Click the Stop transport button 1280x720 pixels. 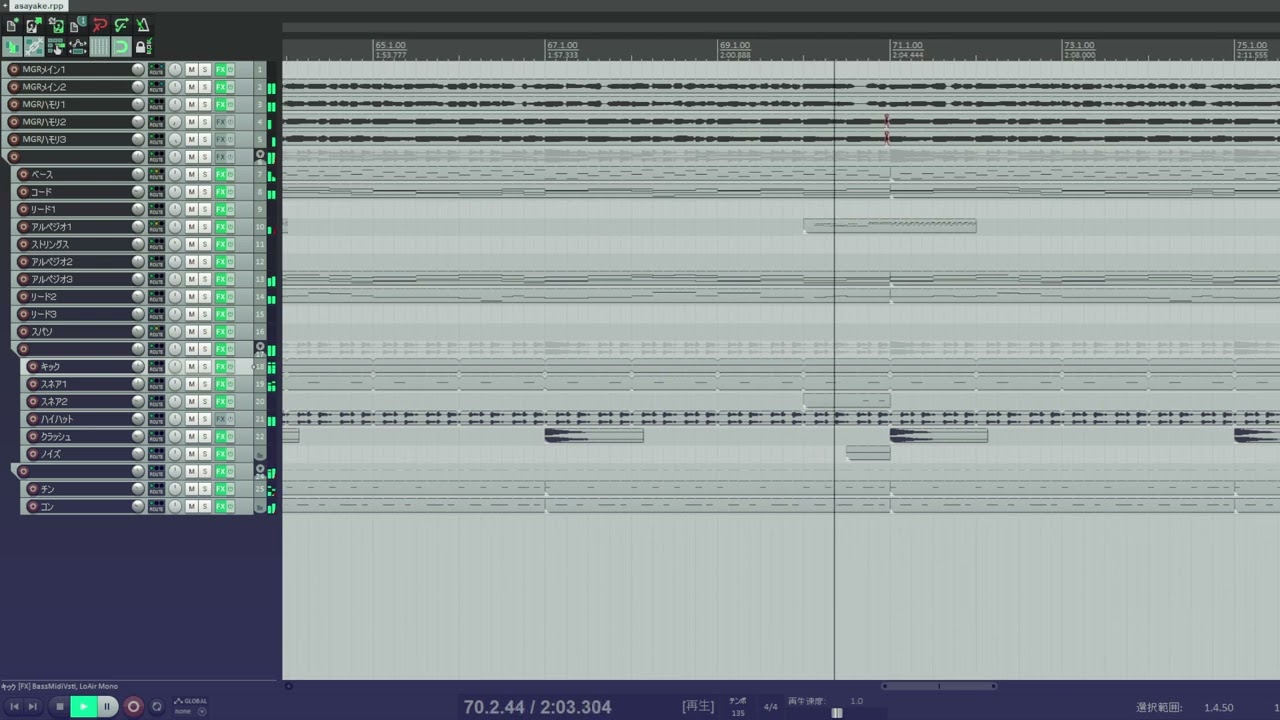point(59,707)
